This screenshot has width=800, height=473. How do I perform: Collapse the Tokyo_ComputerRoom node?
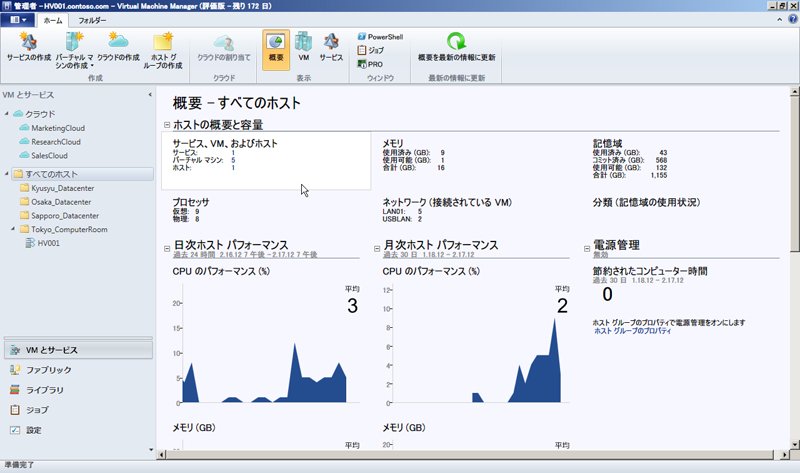click(x=13, y=230)
